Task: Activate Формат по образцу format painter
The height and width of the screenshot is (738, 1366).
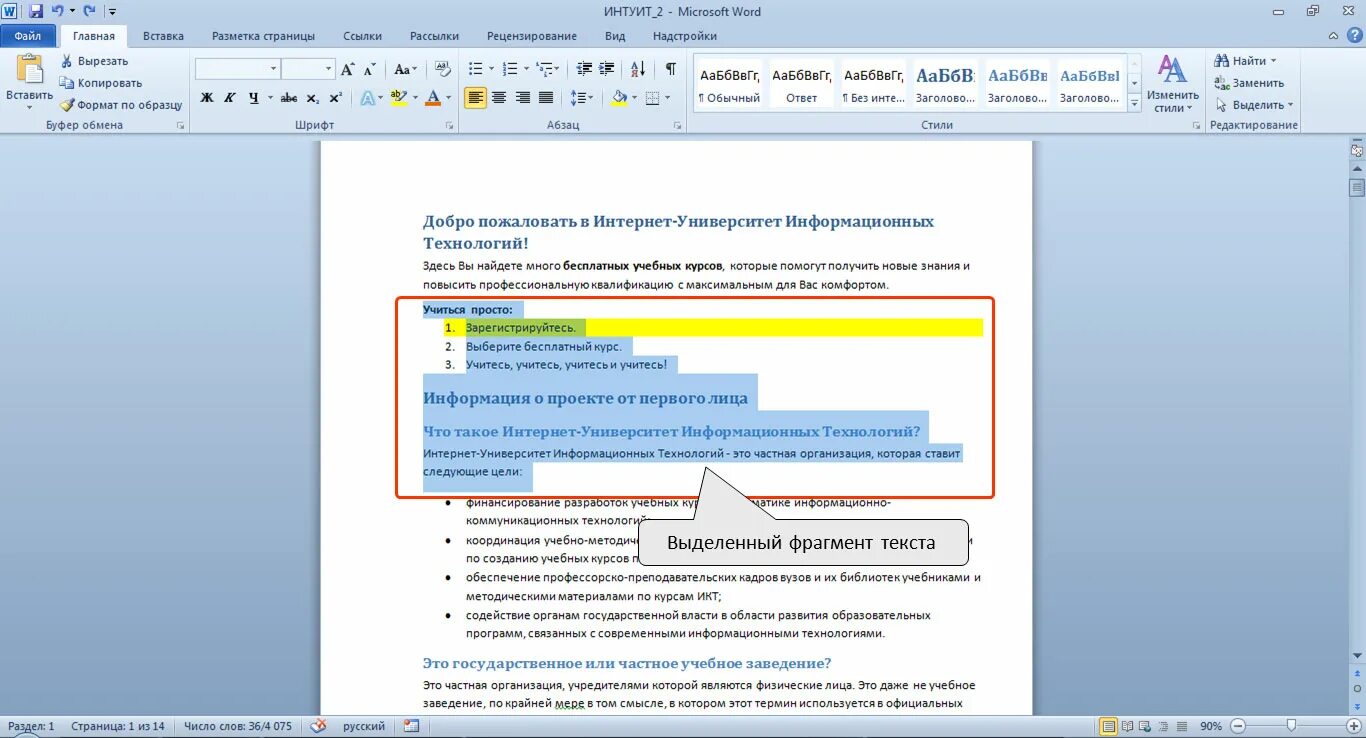Action: (121, 105)
